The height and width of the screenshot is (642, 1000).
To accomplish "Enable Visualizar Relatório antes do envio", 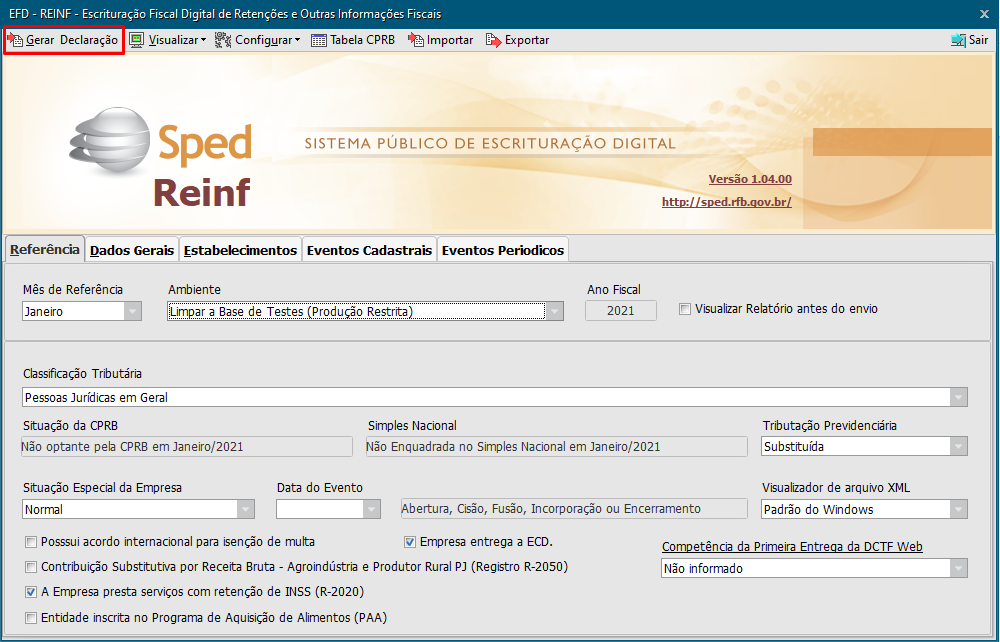I will pos(685,309).
